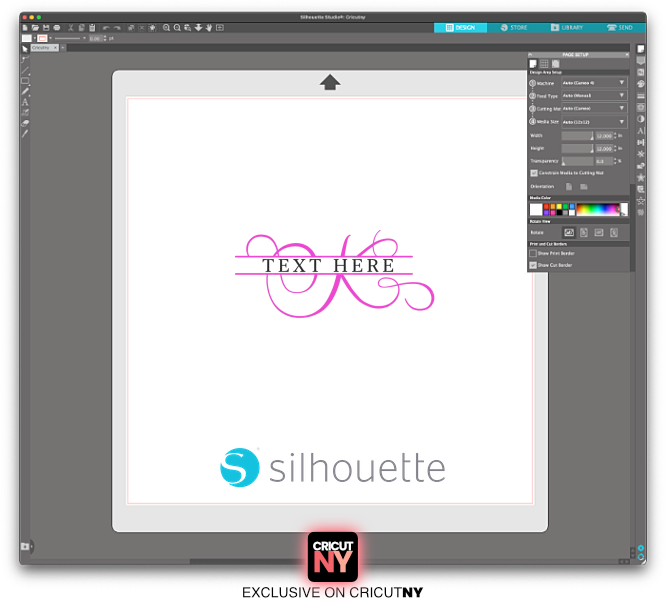
Task: Select the Knife tool
Action: click(x=25, y=132)
